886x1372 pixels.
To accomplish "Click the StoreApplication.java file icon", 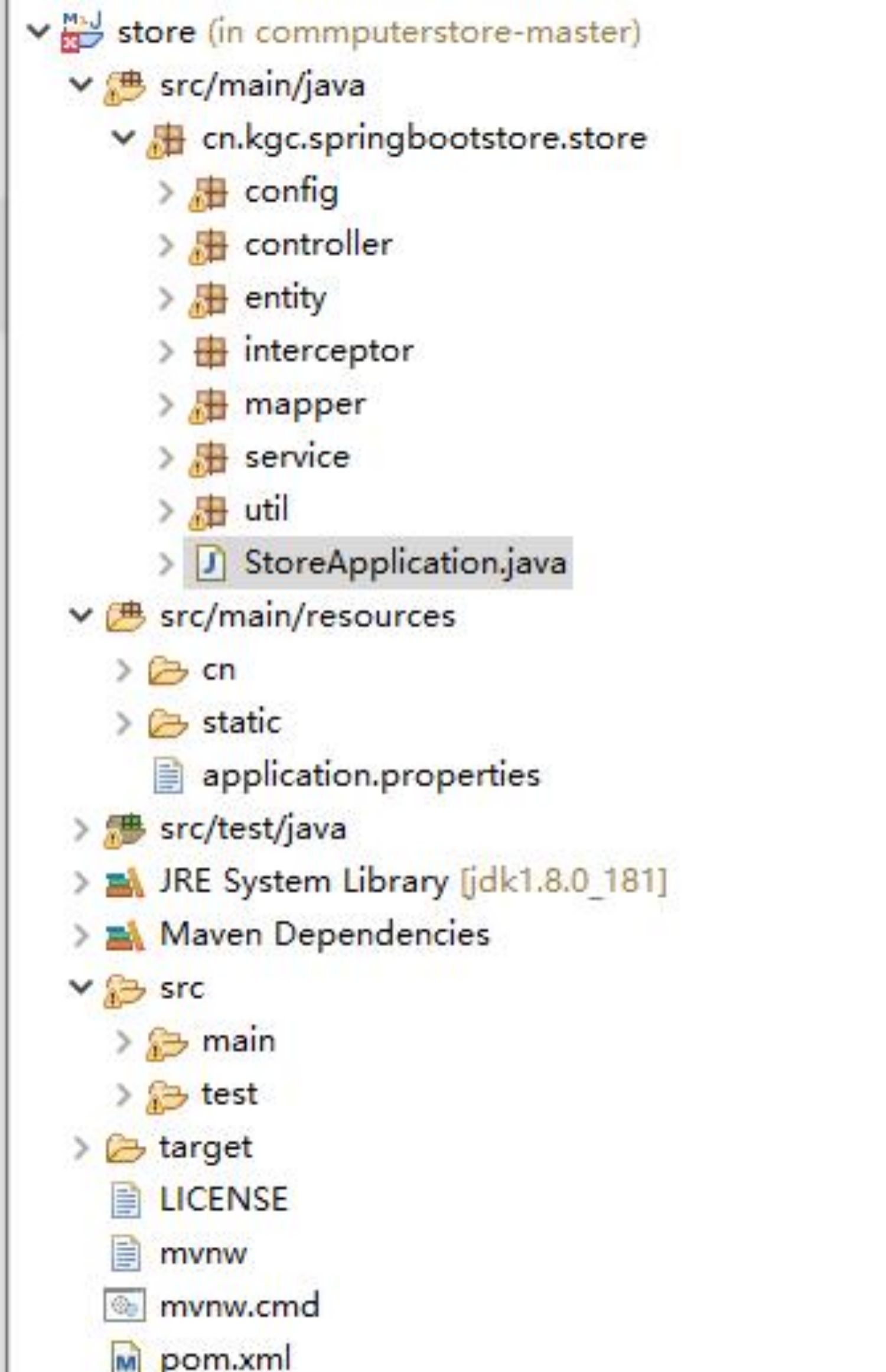I will tap(210, 563).
